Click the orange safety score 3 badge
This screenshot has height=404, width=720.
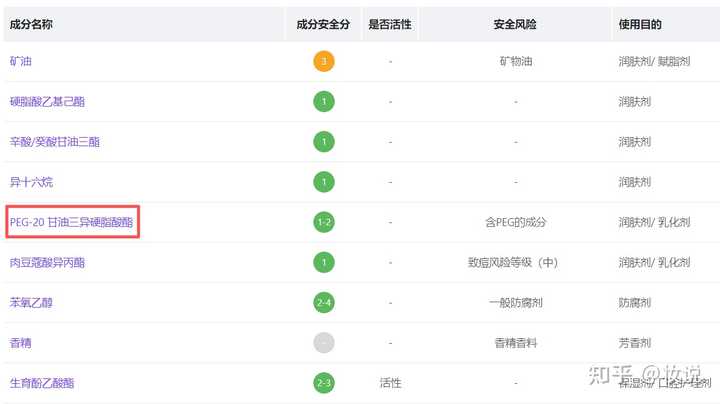[x=323, y=61]
